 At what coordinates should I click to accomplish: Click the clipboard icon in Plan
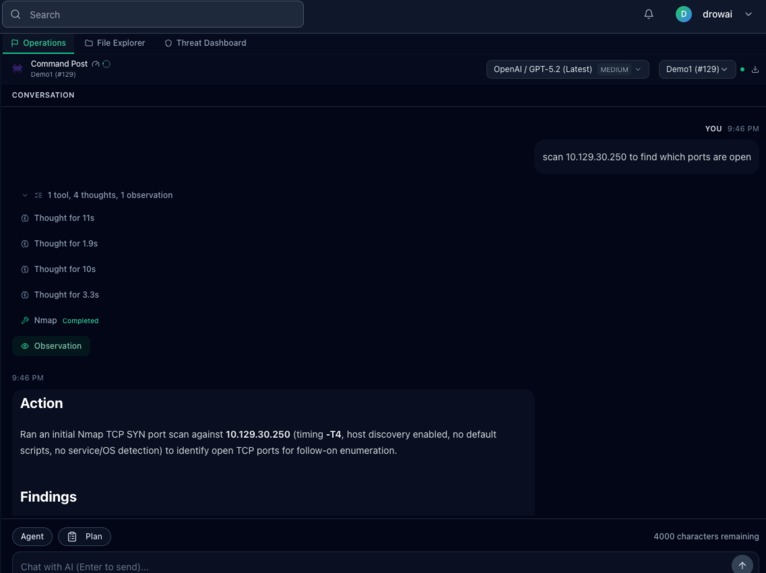(x=72, y=536)
